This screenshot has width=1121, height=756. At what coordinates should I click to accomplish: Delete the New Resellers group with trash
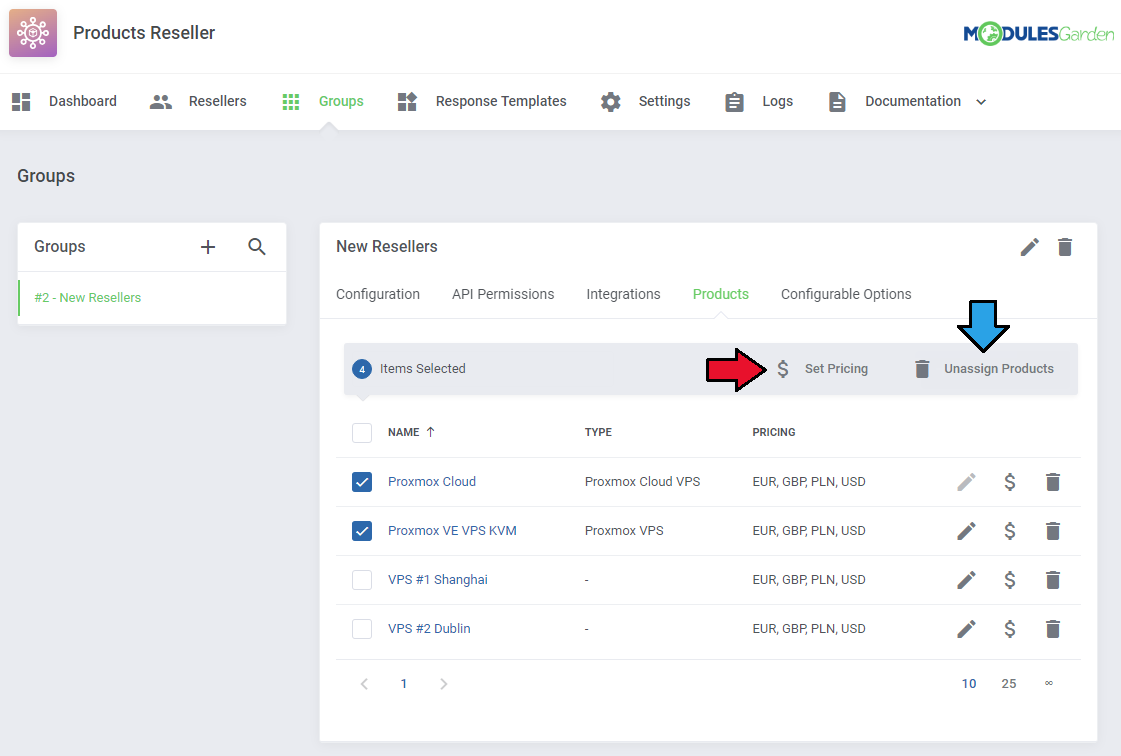pyautogui.click(x=1065, y=247)
